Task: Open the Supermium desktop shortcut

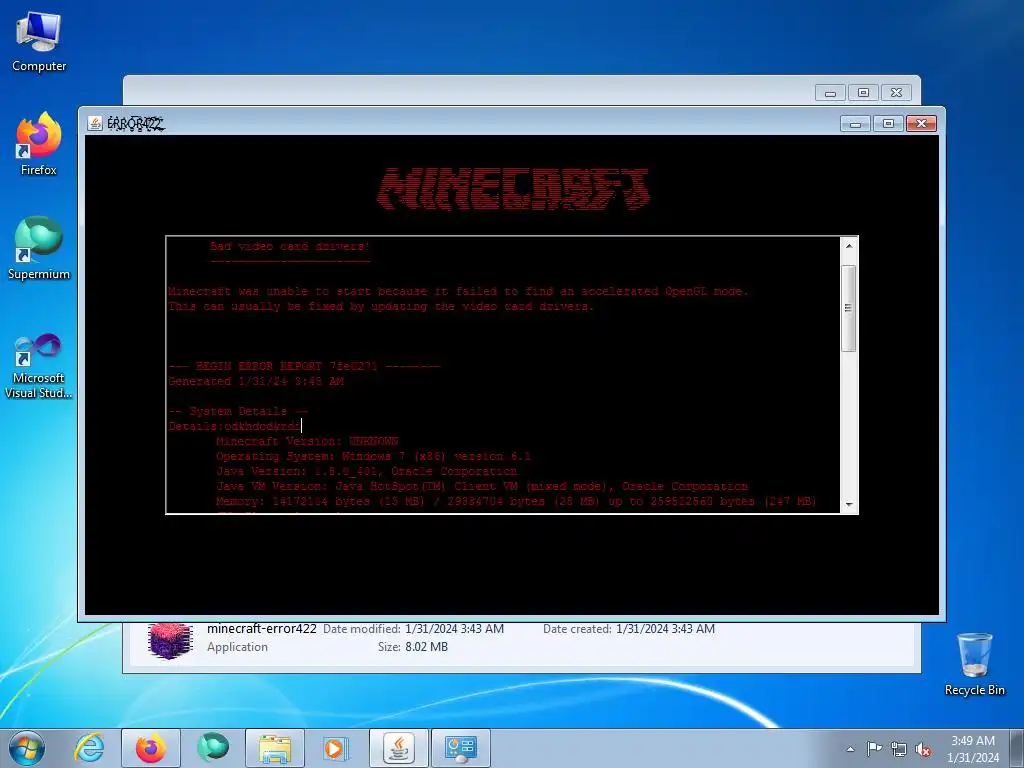Action: coord(39,249)
